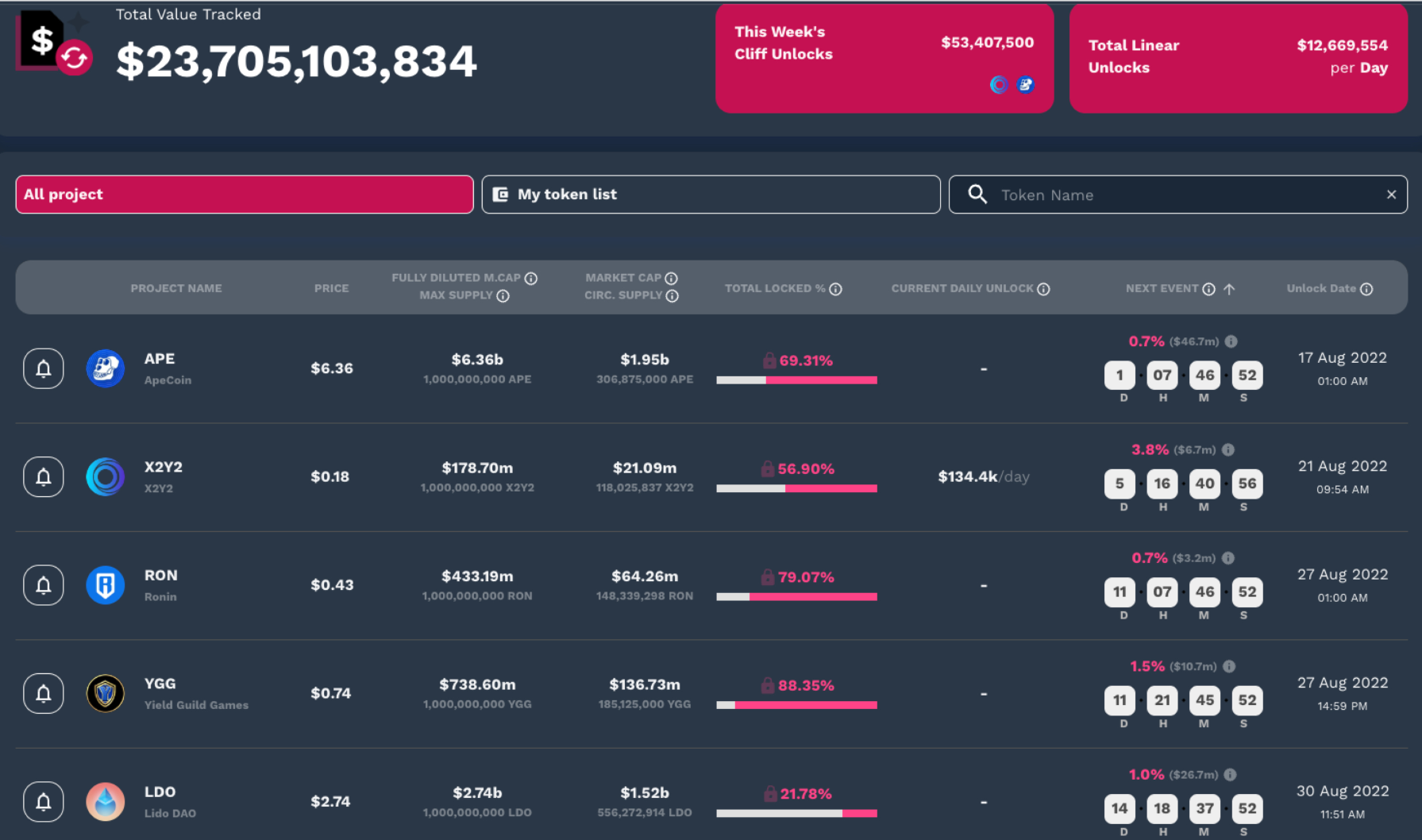
Task: Click the info icon beside Total Locked %
Action: (836, 289)
